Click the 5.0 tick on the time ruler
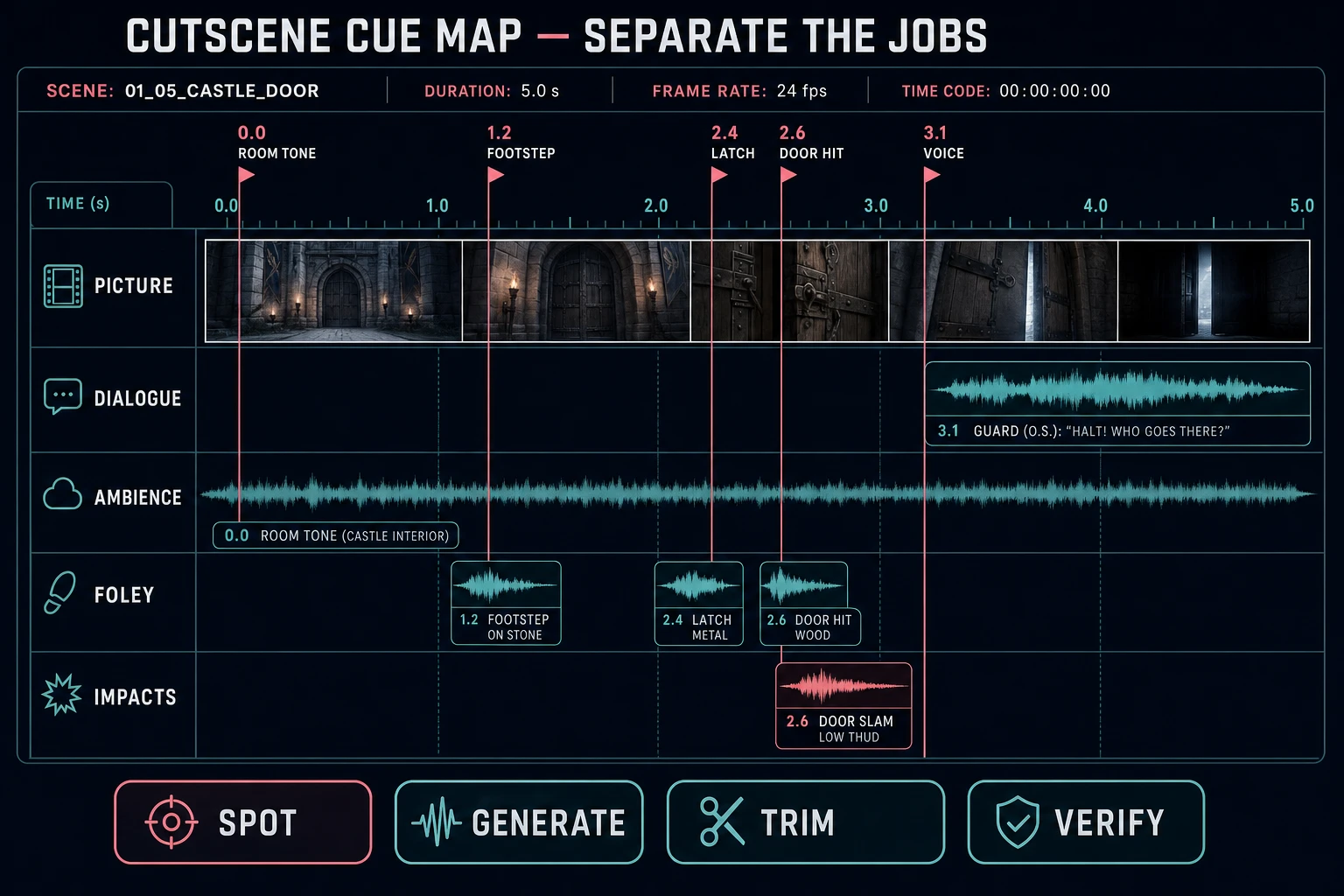 point(1302,206)
